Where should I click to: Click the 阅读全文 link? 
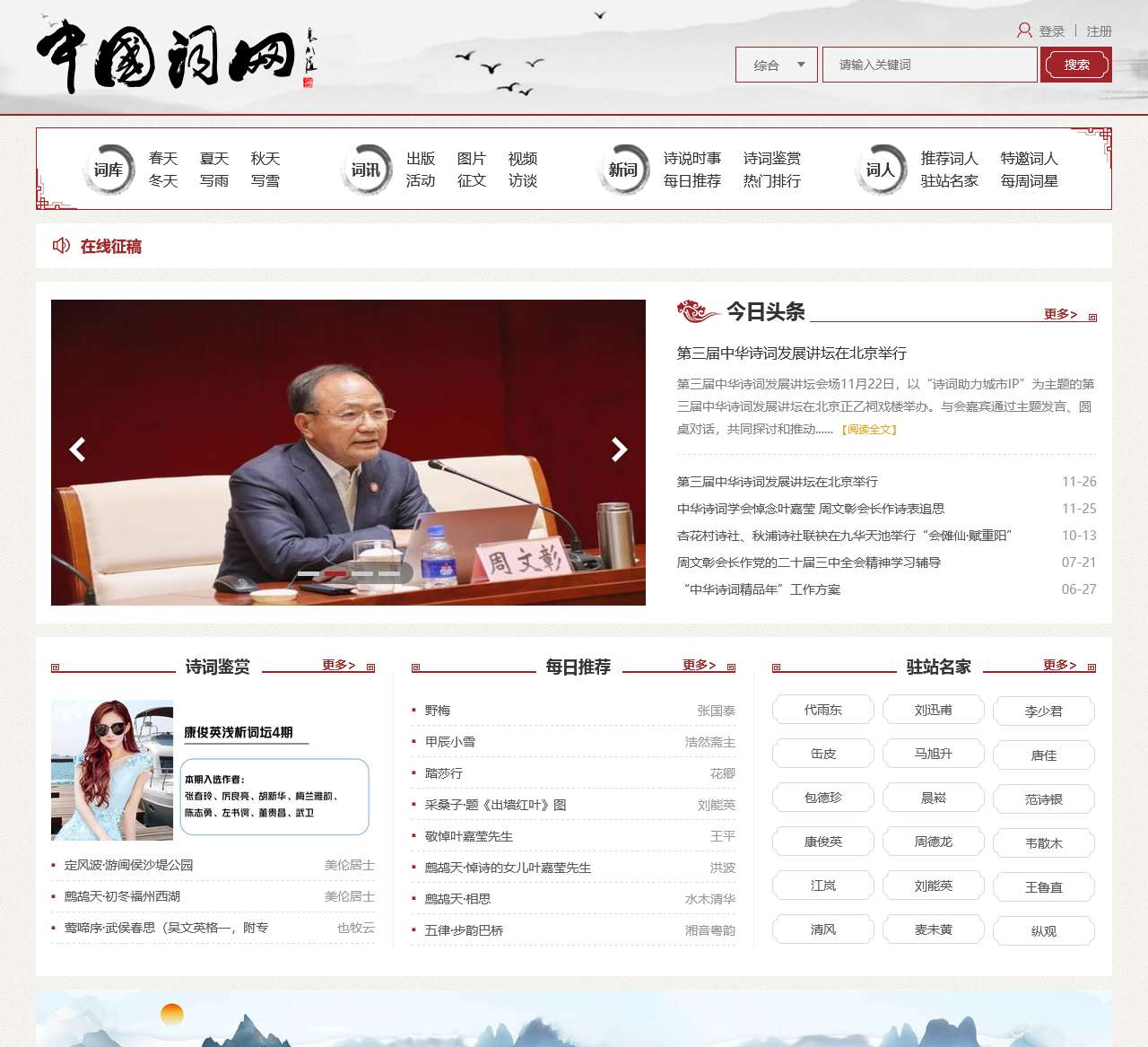869,430
